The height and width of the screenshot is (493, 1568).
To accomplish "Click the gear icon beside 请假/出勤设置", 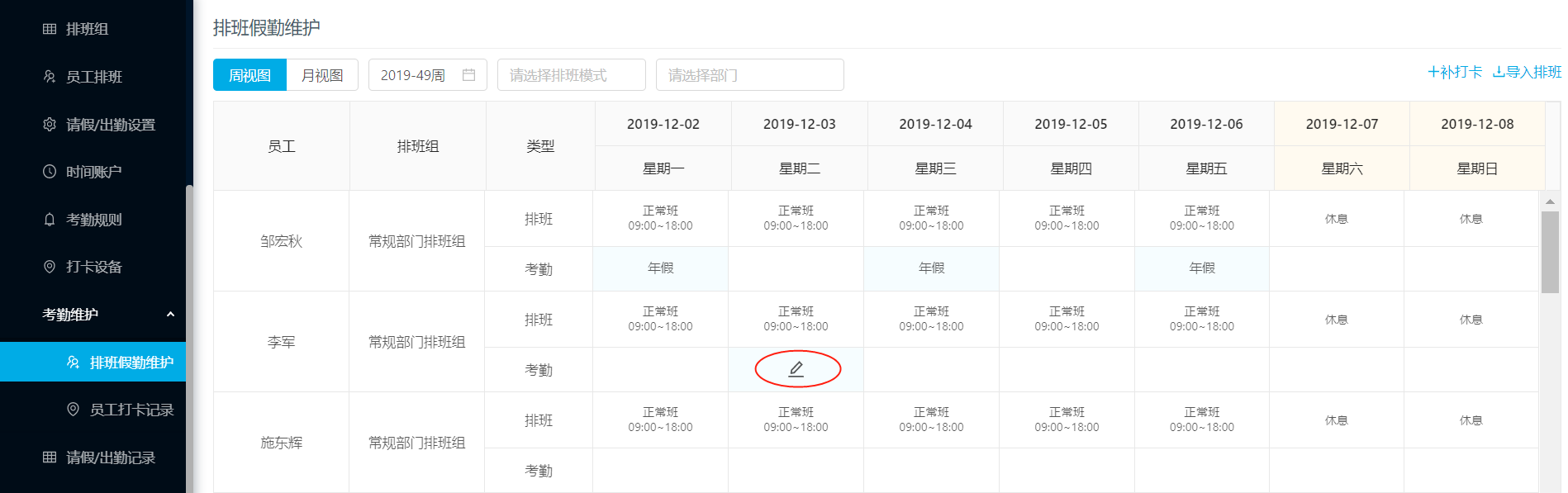I will click(x=50, y=125).
